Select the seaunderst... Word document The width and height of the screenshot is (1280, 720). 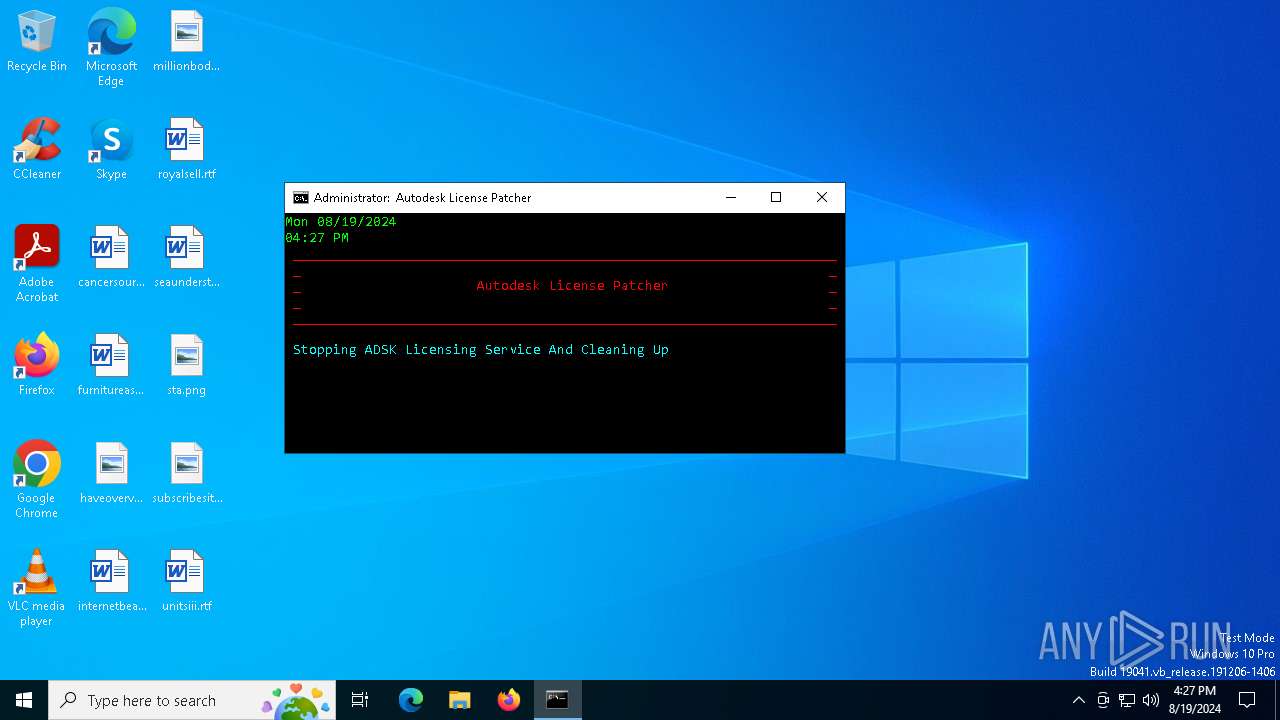click(186, 257)
